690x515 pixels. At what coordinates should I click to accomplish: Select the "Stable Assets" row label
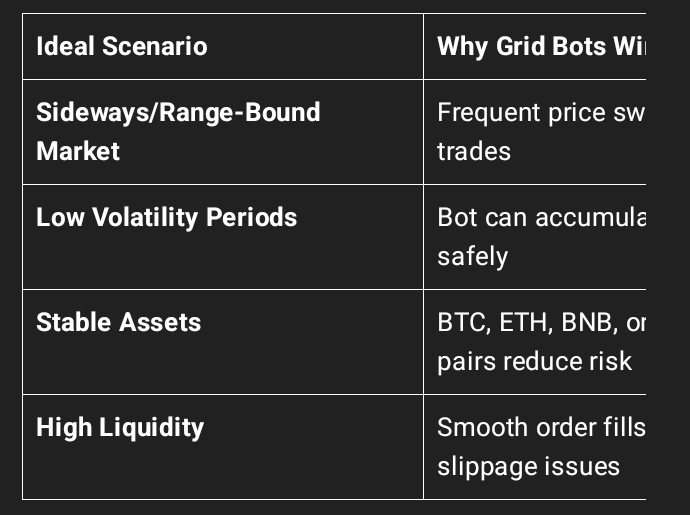[118, 322]
